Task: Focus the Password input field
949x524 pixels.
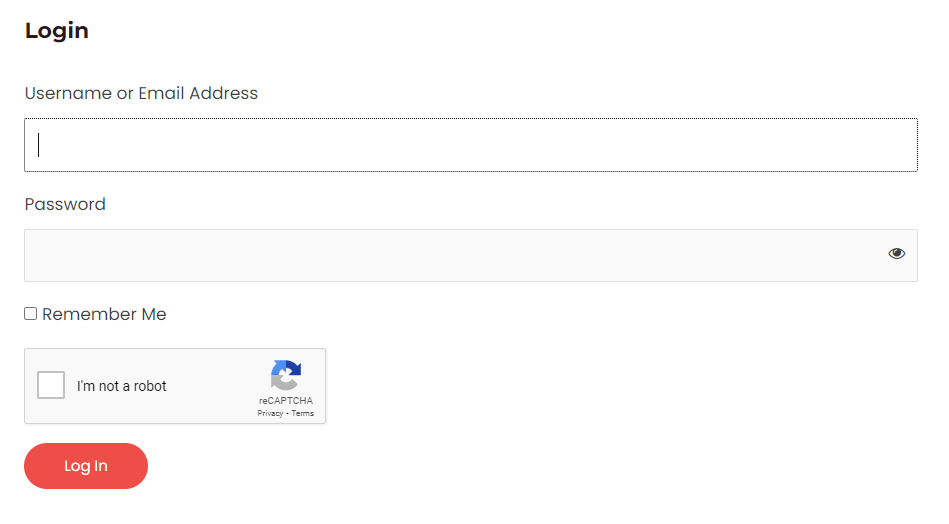Action: tap(471, 255)
